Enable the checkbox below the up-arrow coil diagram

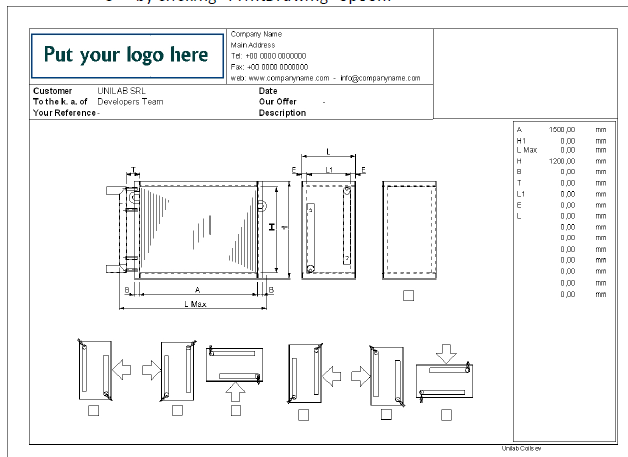click(x=236, y=410)
